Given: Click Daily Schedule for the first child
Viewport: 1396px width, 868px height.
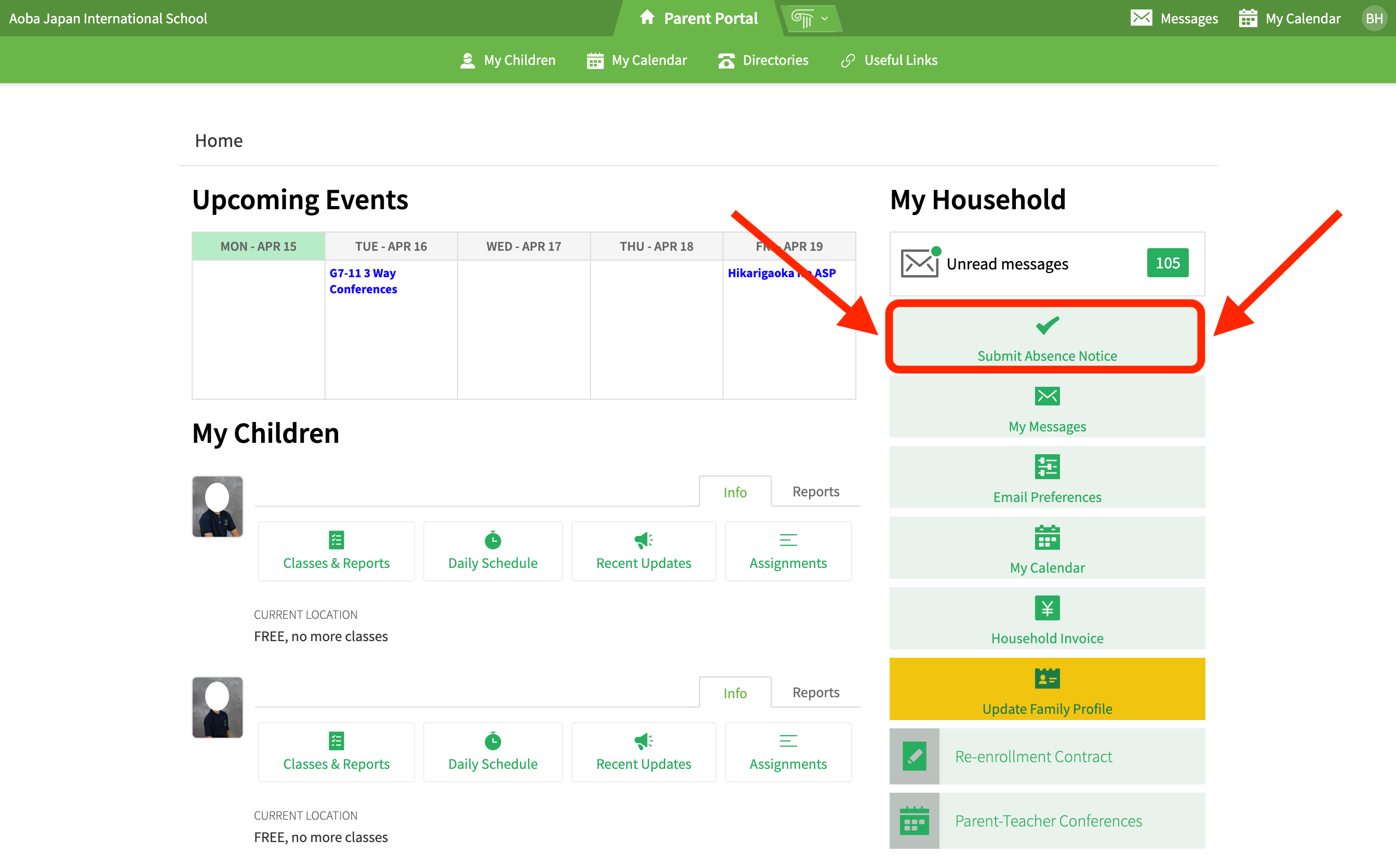Looking at the screenshot, I should 492,551.
